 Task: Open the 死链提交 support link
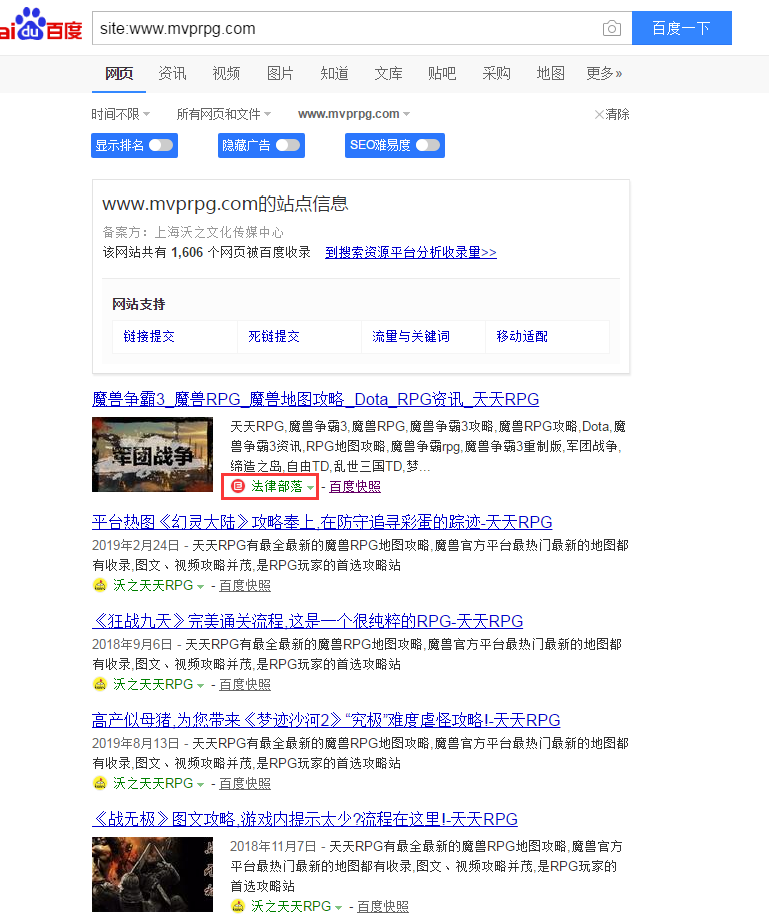[273, 336]
